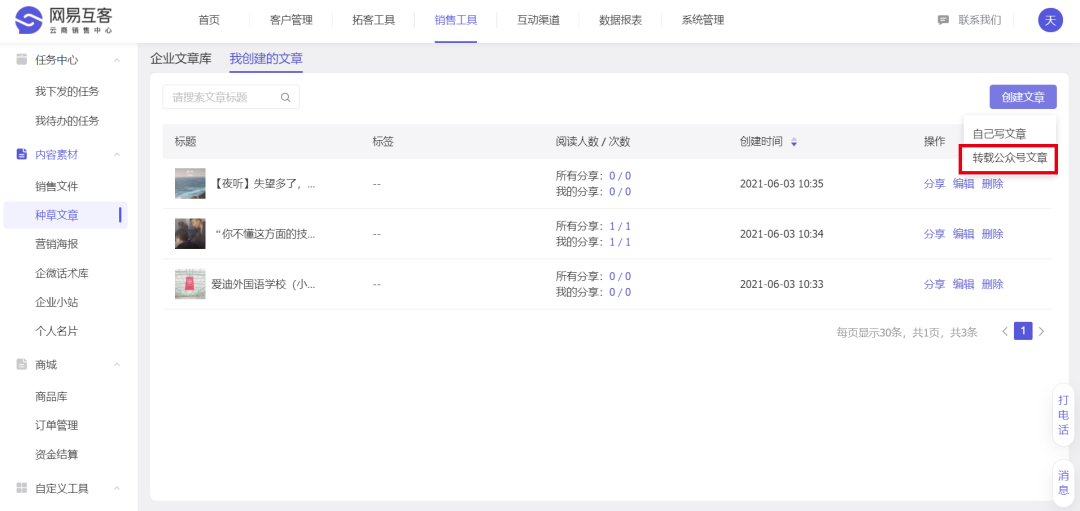Switch to the 企业文章库 tab

pos(181,59)
